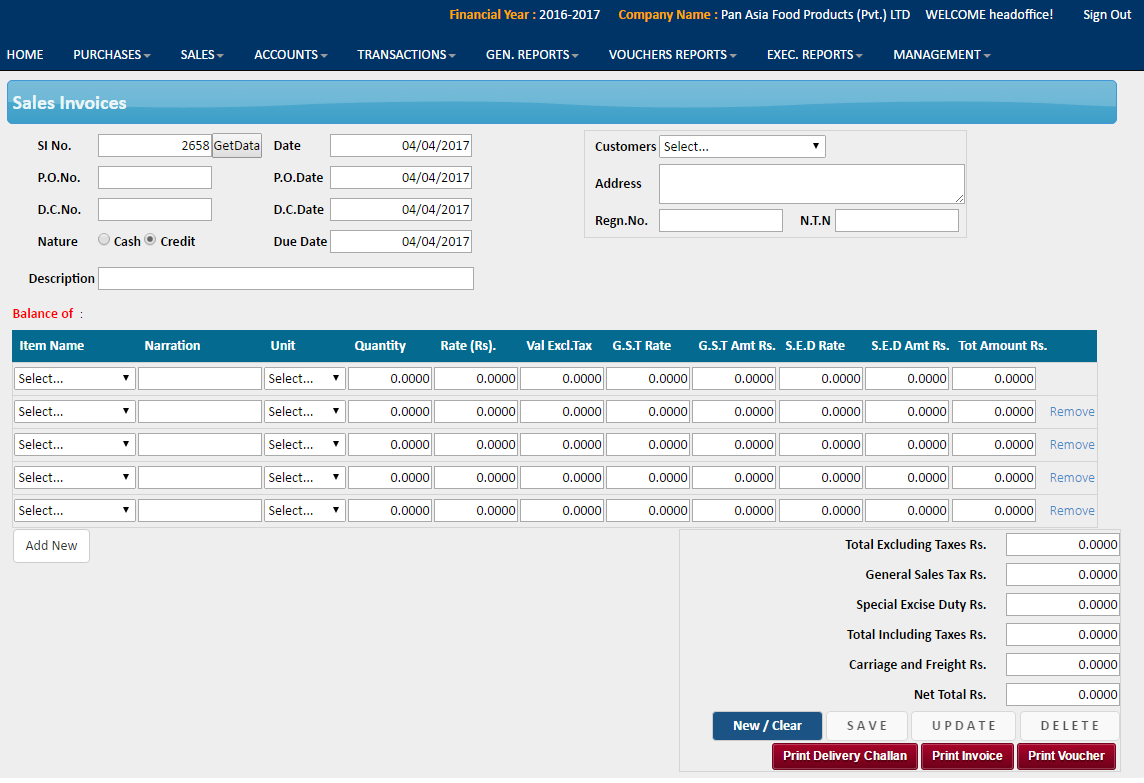Expand the first row Item Name dropdown
The image size is (1144, 783).
click(x=75, y=379)
